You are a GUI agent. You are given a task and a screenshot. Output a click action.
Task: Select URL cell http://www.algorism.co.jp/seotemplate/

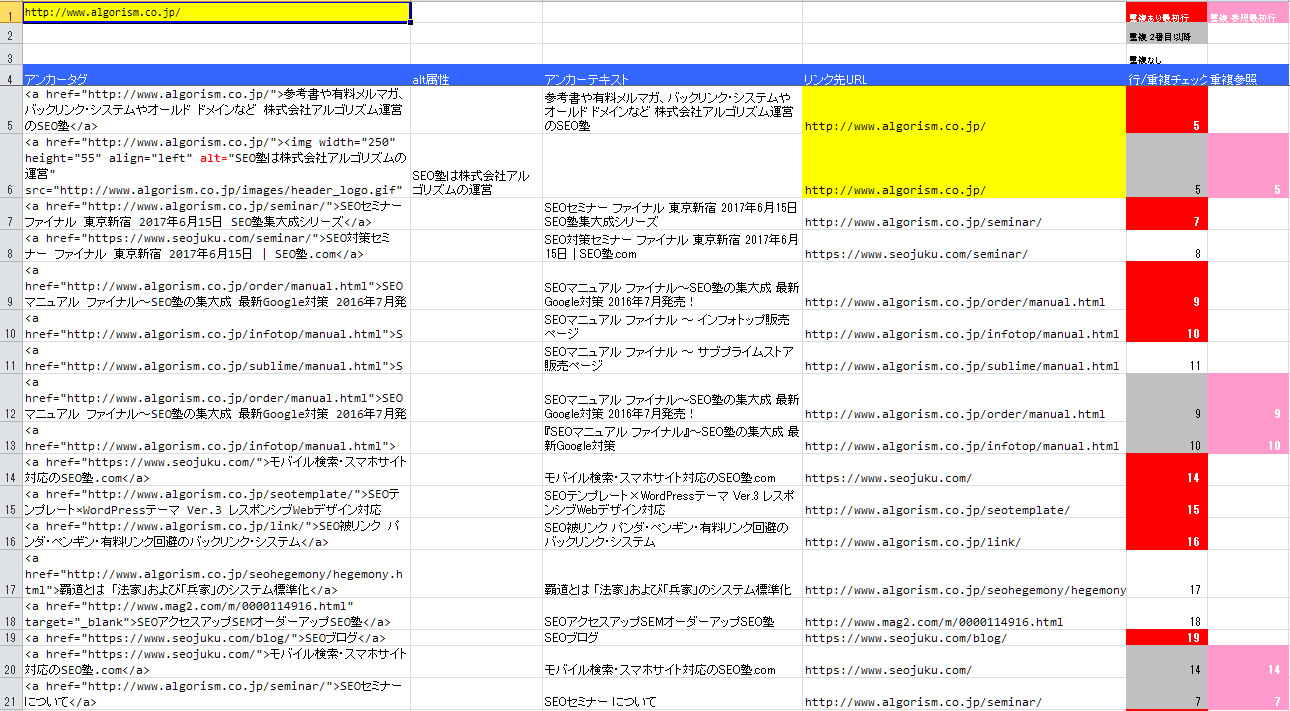tap(964, 502)
